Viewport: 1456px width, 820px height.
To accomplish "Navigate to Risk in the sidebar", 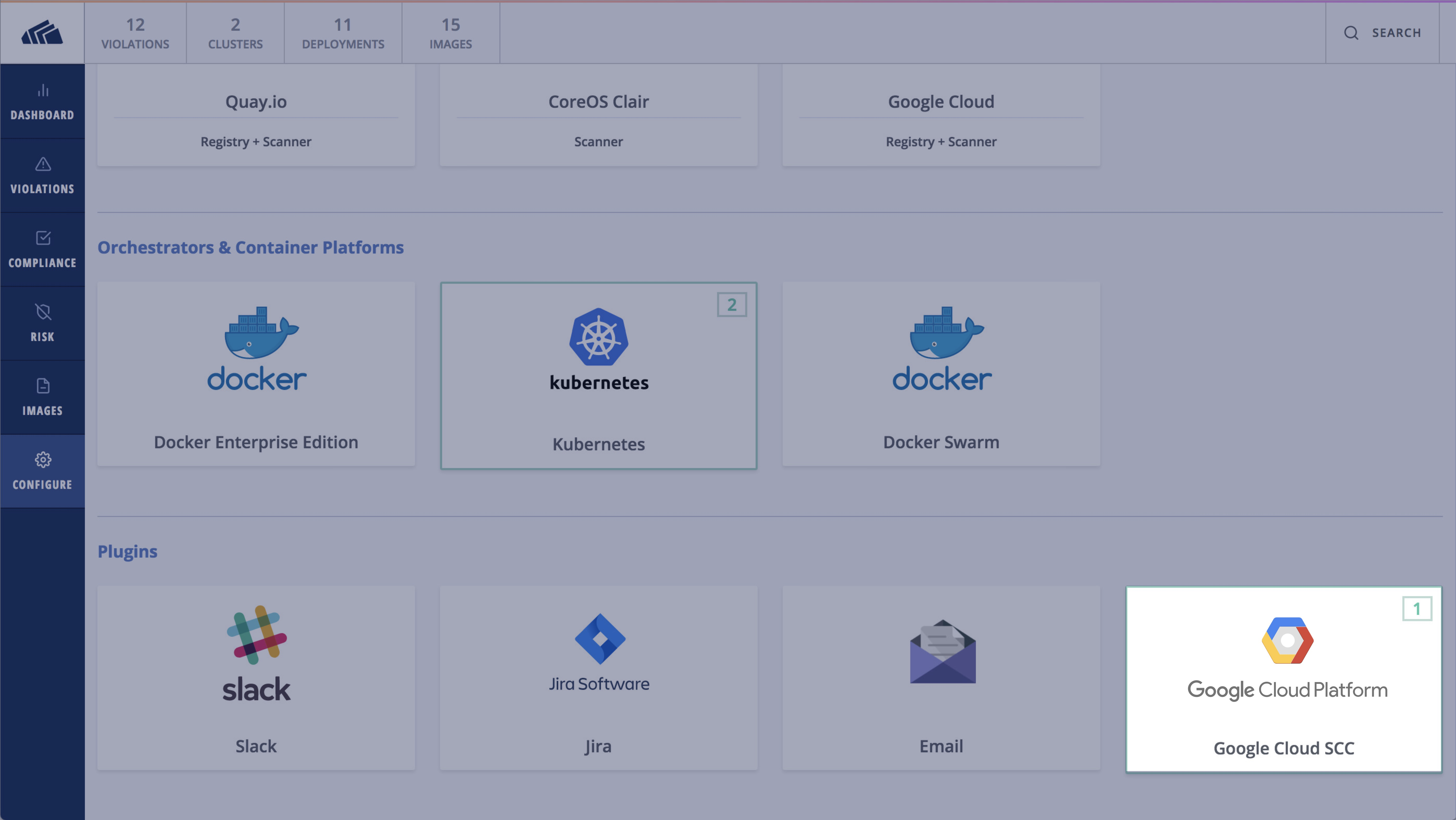I will pos(42,324).
